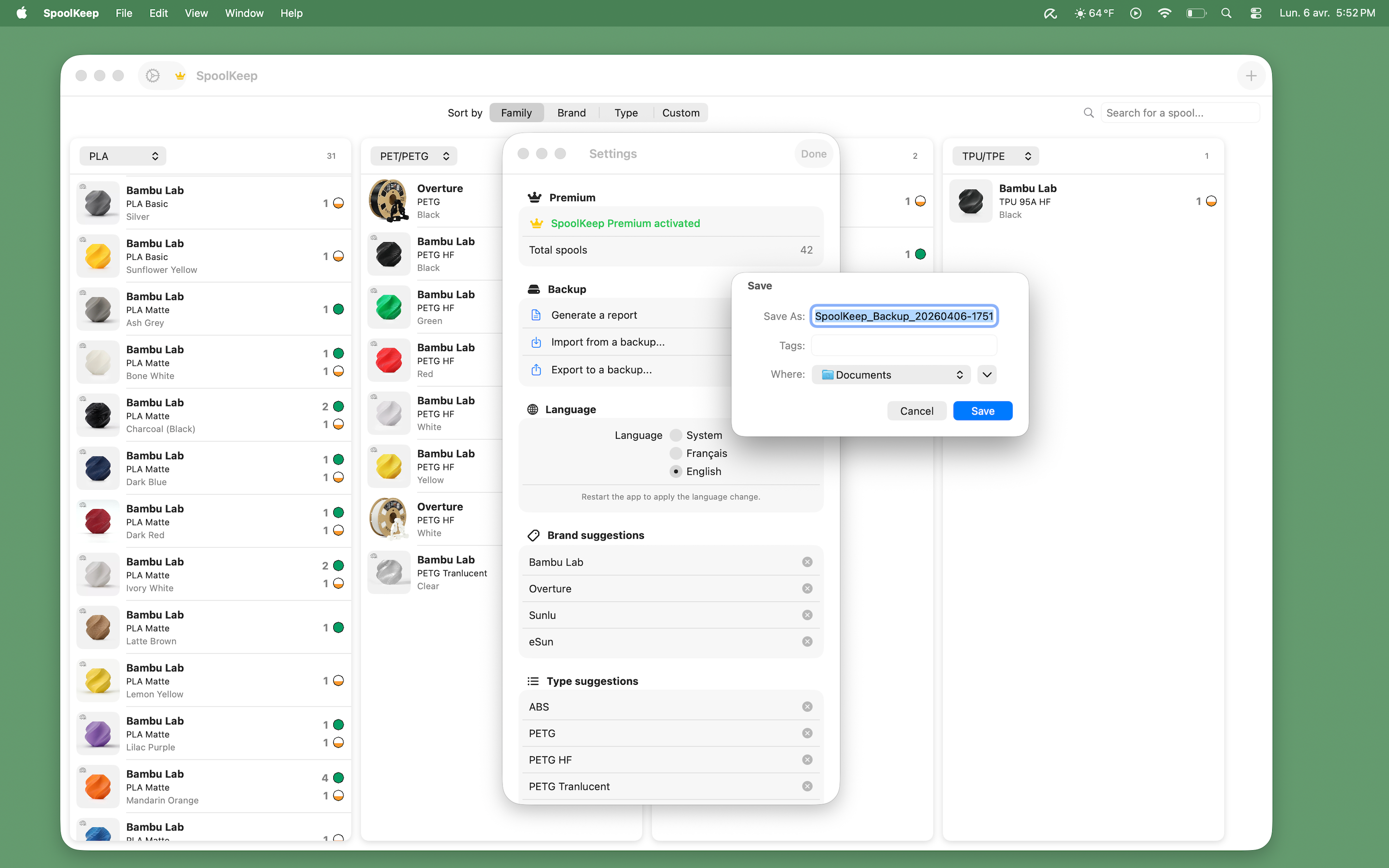Open Spotlight search in menu bar

[1226, 13]
